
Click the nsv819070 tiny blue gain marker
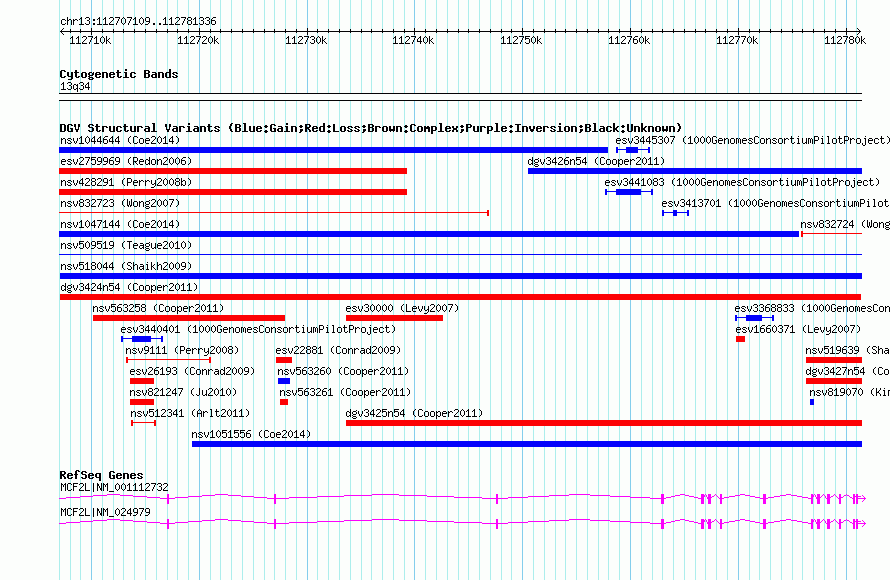[812, 402]
